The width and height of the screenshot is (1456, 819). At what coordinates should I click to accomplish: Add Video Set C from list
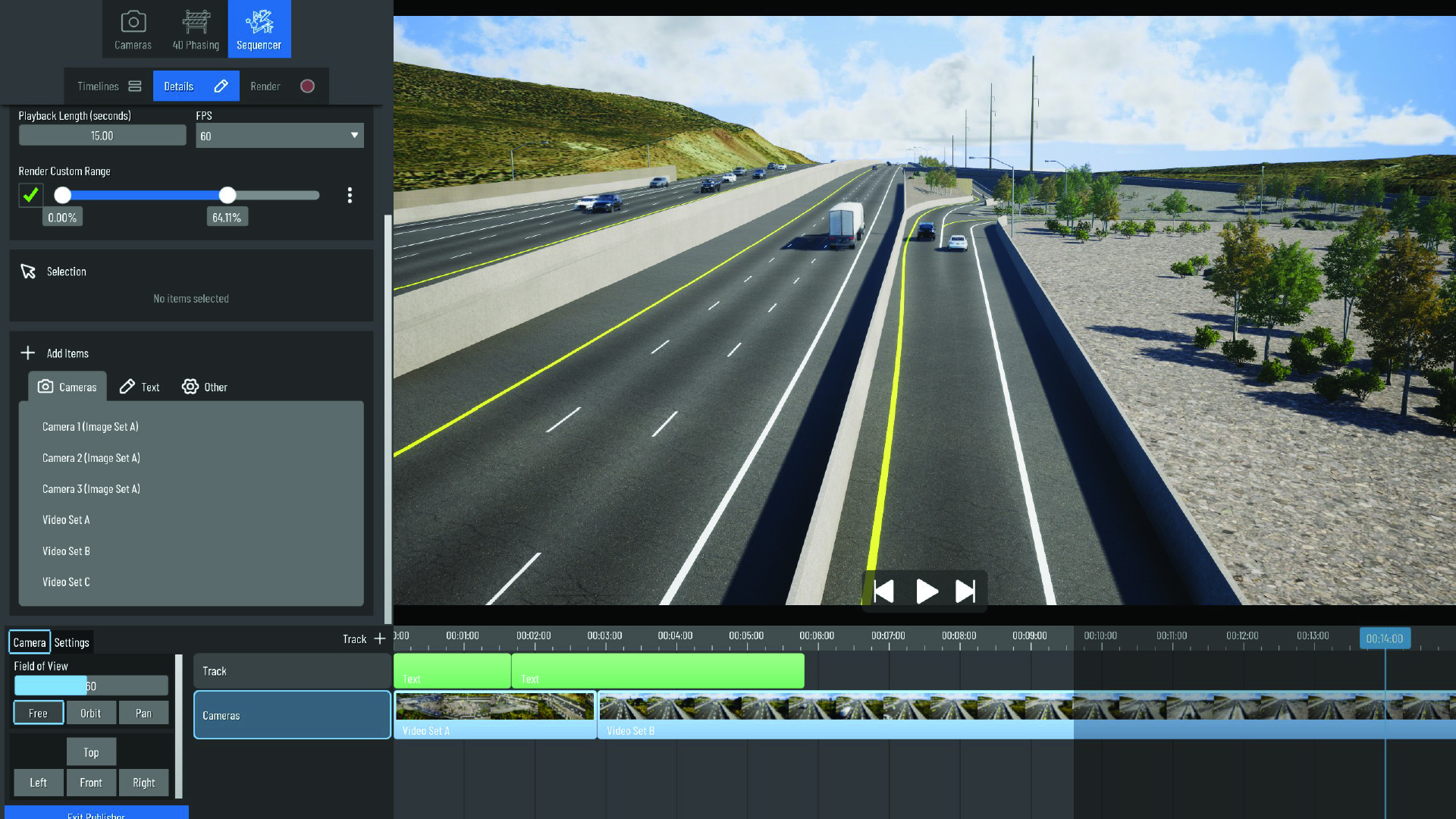pos(67,582)
